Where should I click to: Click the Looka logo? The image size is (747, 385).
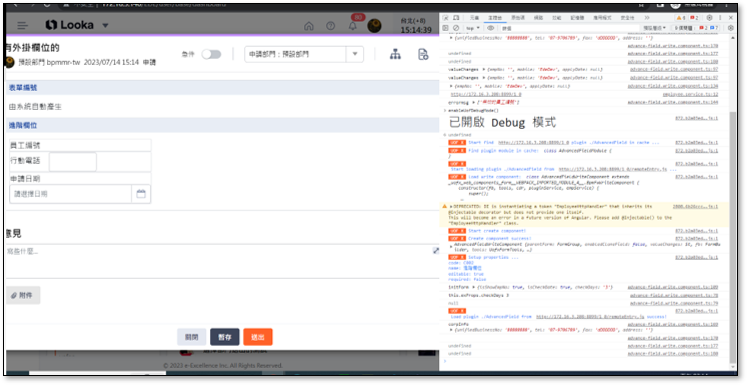(x=70, y=25)
